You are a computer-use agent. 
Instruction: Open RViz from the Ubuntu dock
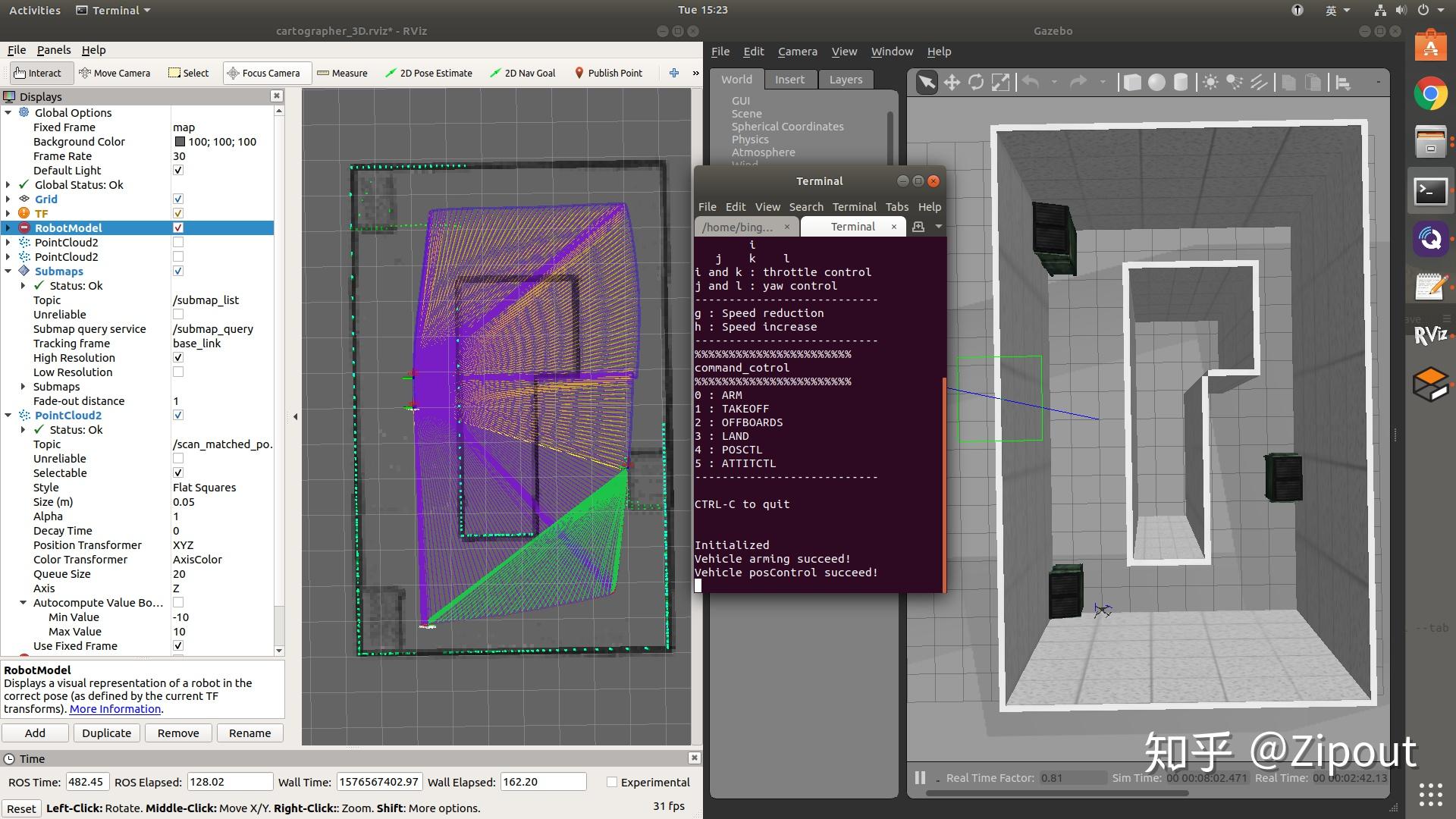point(1430,335)
